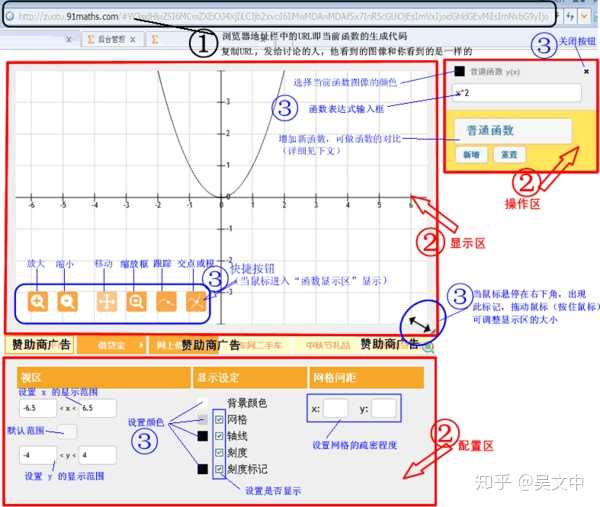Screen dimensions: 600x507
Task: Open the 轴线 axis color swatch
Action: click(203, 436)
